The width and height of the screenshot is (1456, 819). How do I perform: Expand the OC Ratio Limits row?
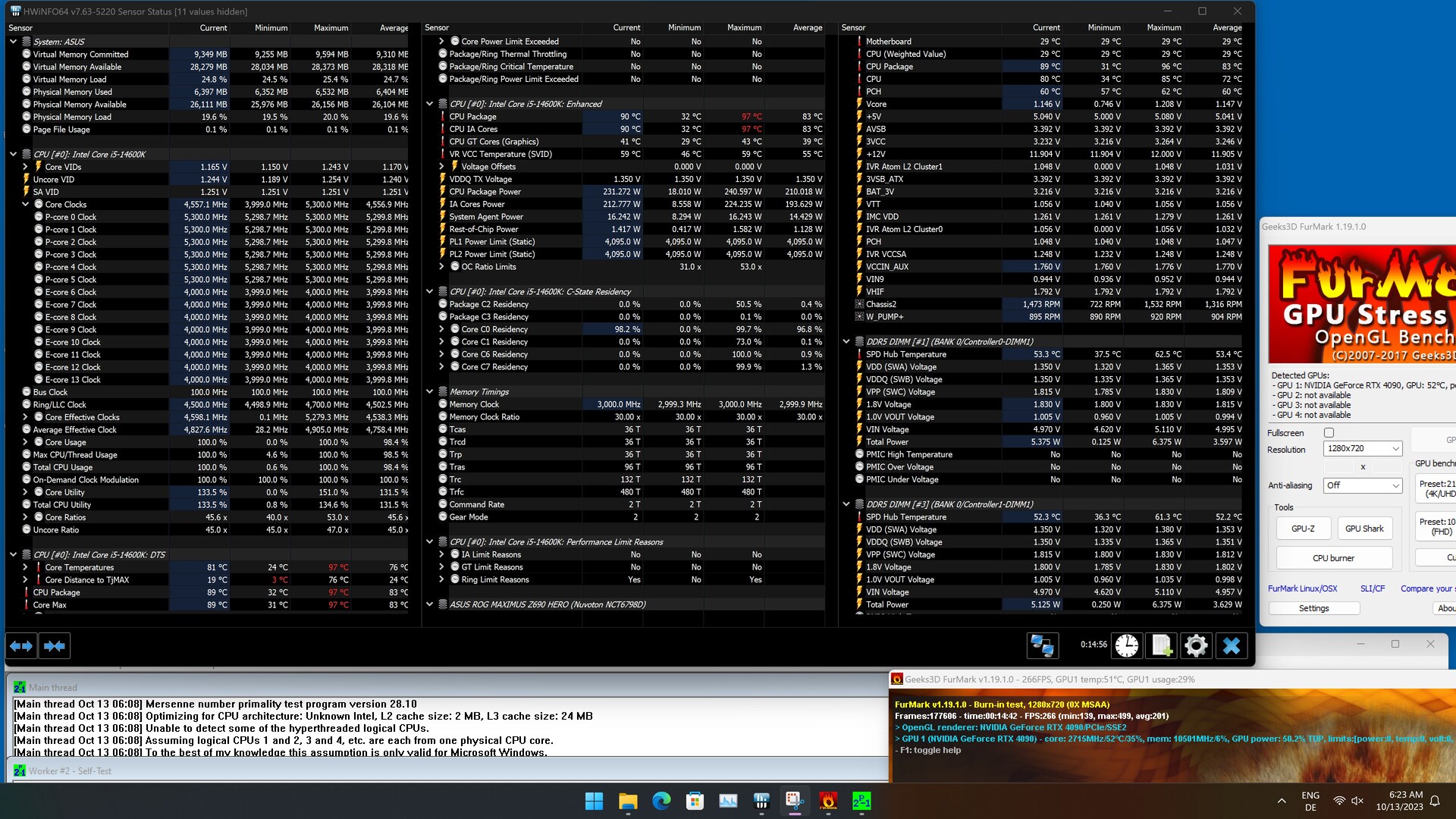point(441,267)
